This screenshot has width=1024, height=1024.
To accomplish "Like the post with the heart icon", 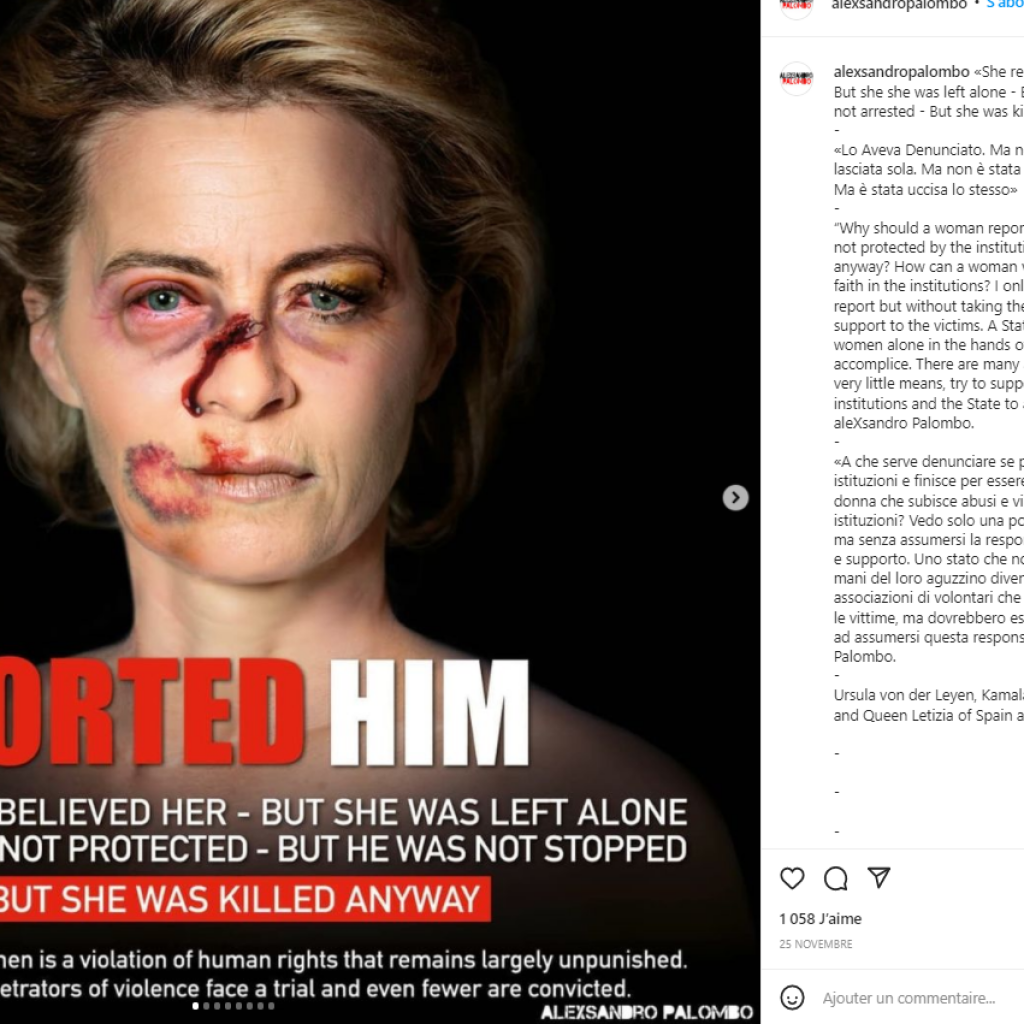I will click(x=792, y=878).
